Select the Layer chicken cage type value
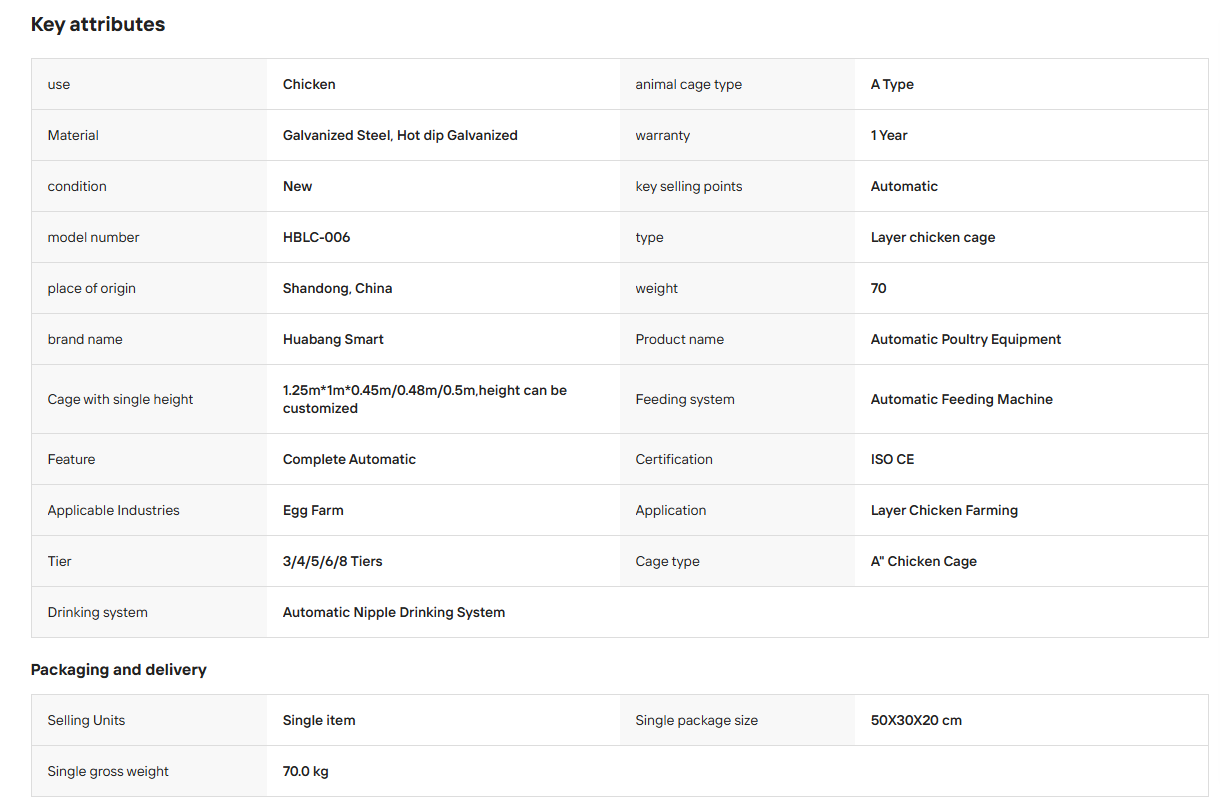 pyautogui.click(x=933, y=237)
